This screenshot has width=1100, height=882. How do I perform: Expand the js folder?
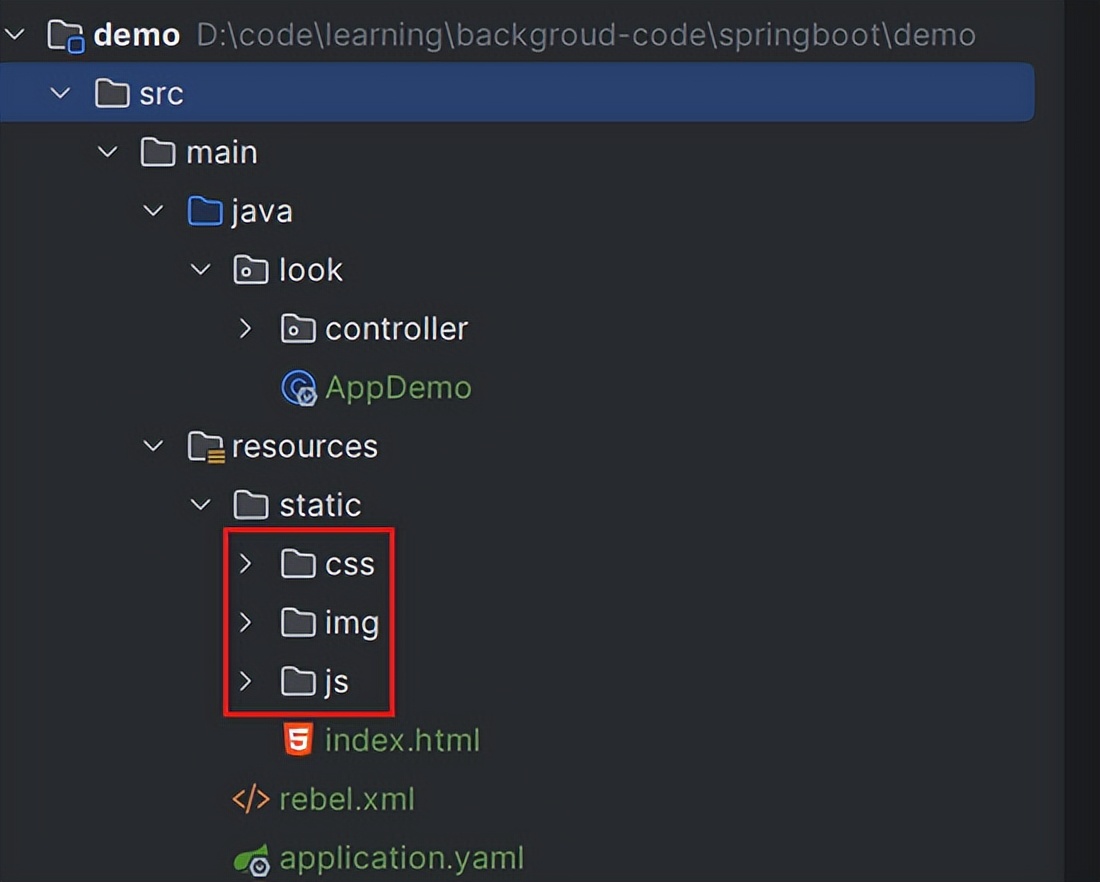(x=246, y=681)
